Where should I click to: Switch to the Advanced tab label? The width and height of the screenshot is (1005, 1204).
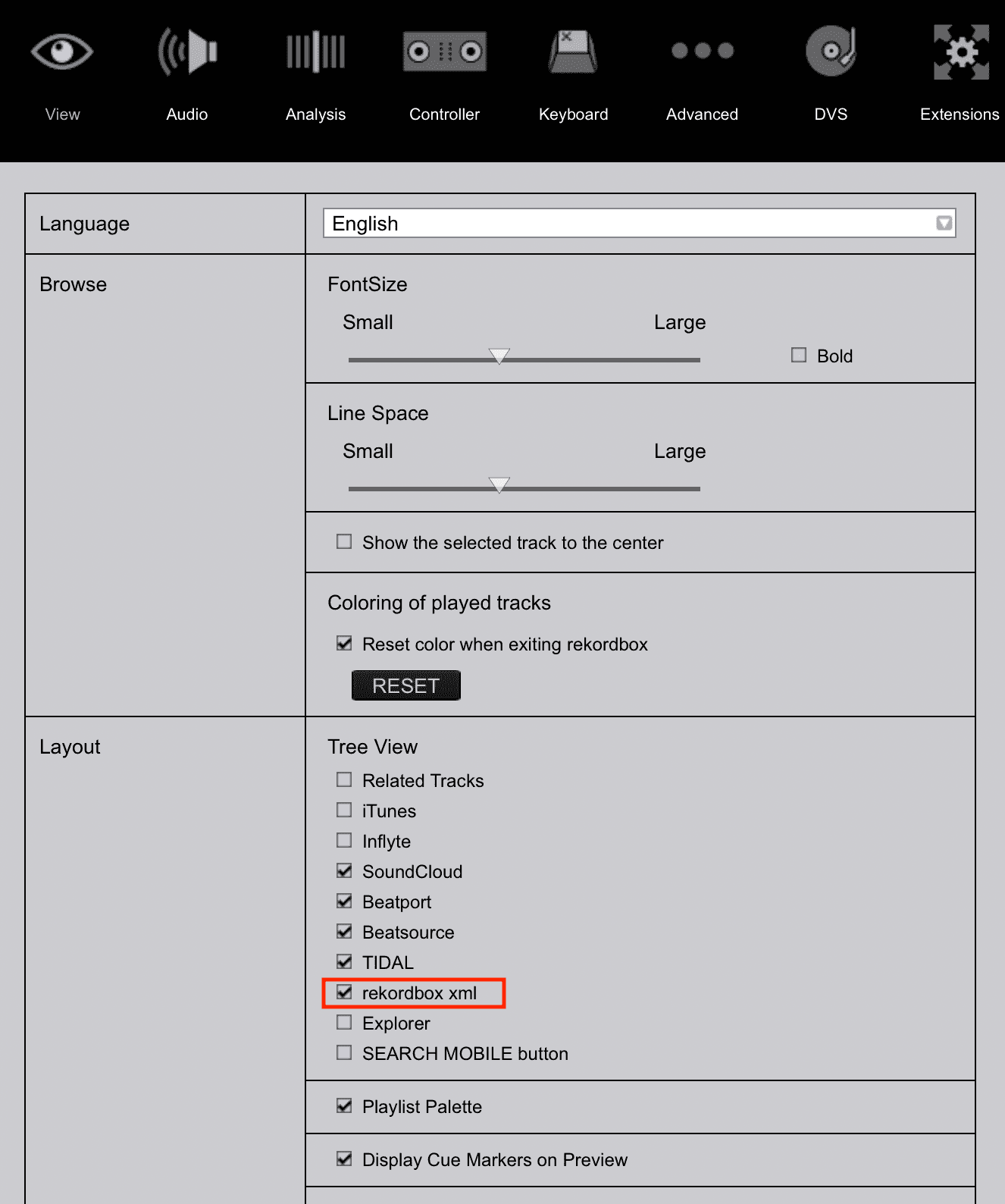pos(703,114)
